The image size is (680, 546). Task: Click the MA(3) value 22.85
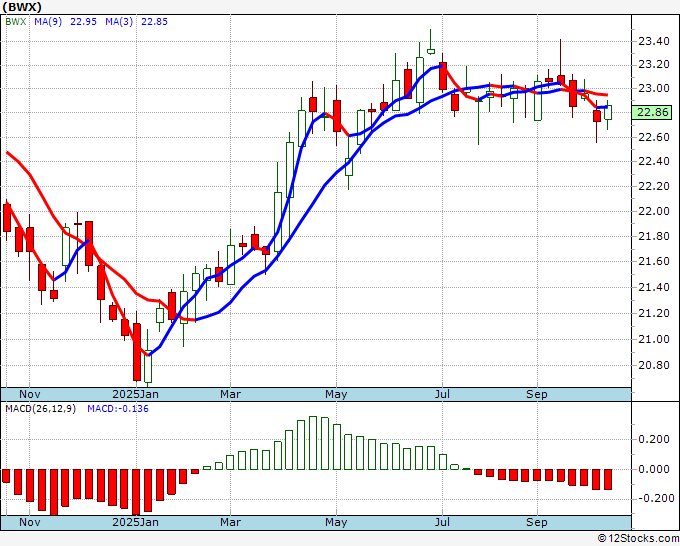(x=154, y=22)
